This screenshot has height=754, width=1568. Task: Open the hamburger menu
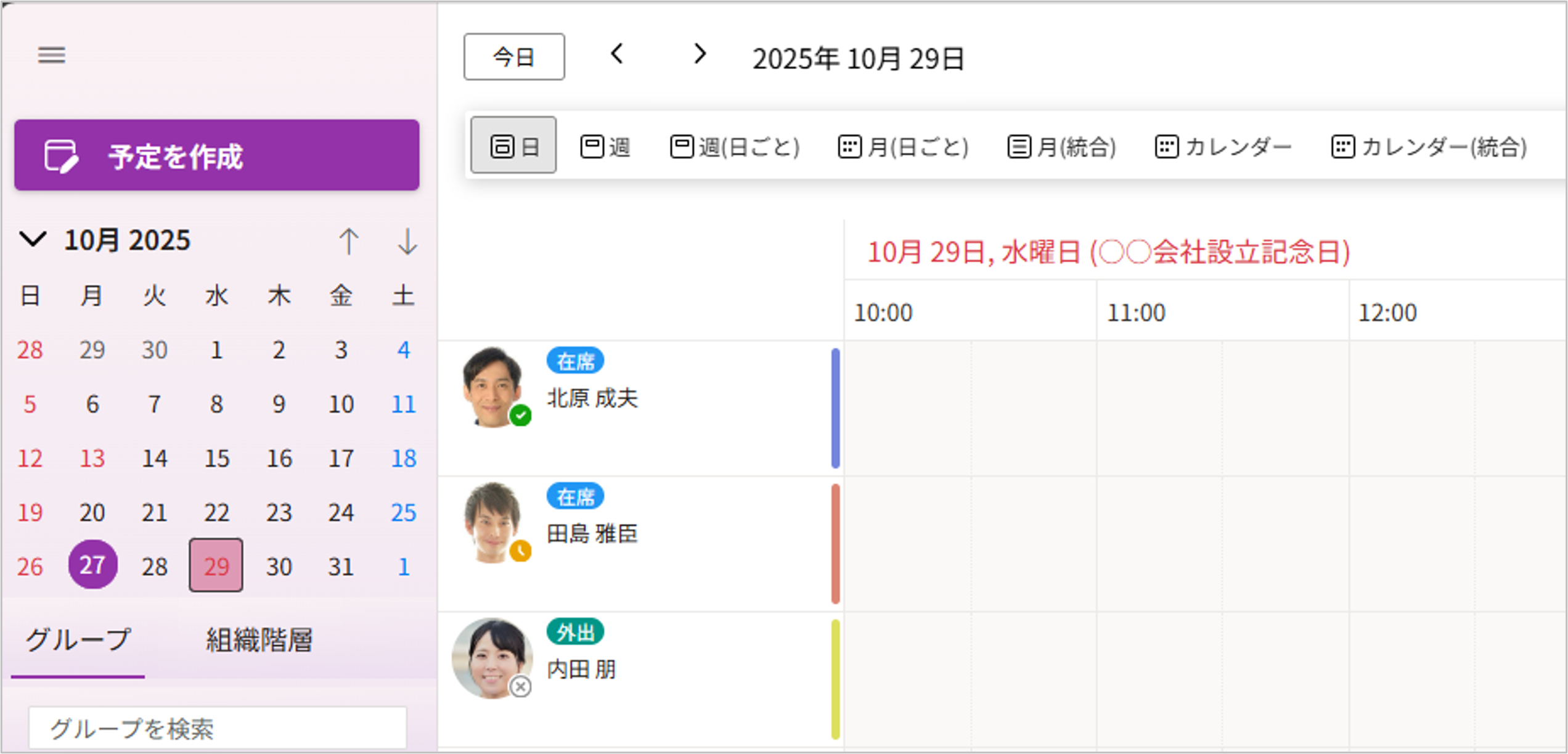click(x=52, y=55)
